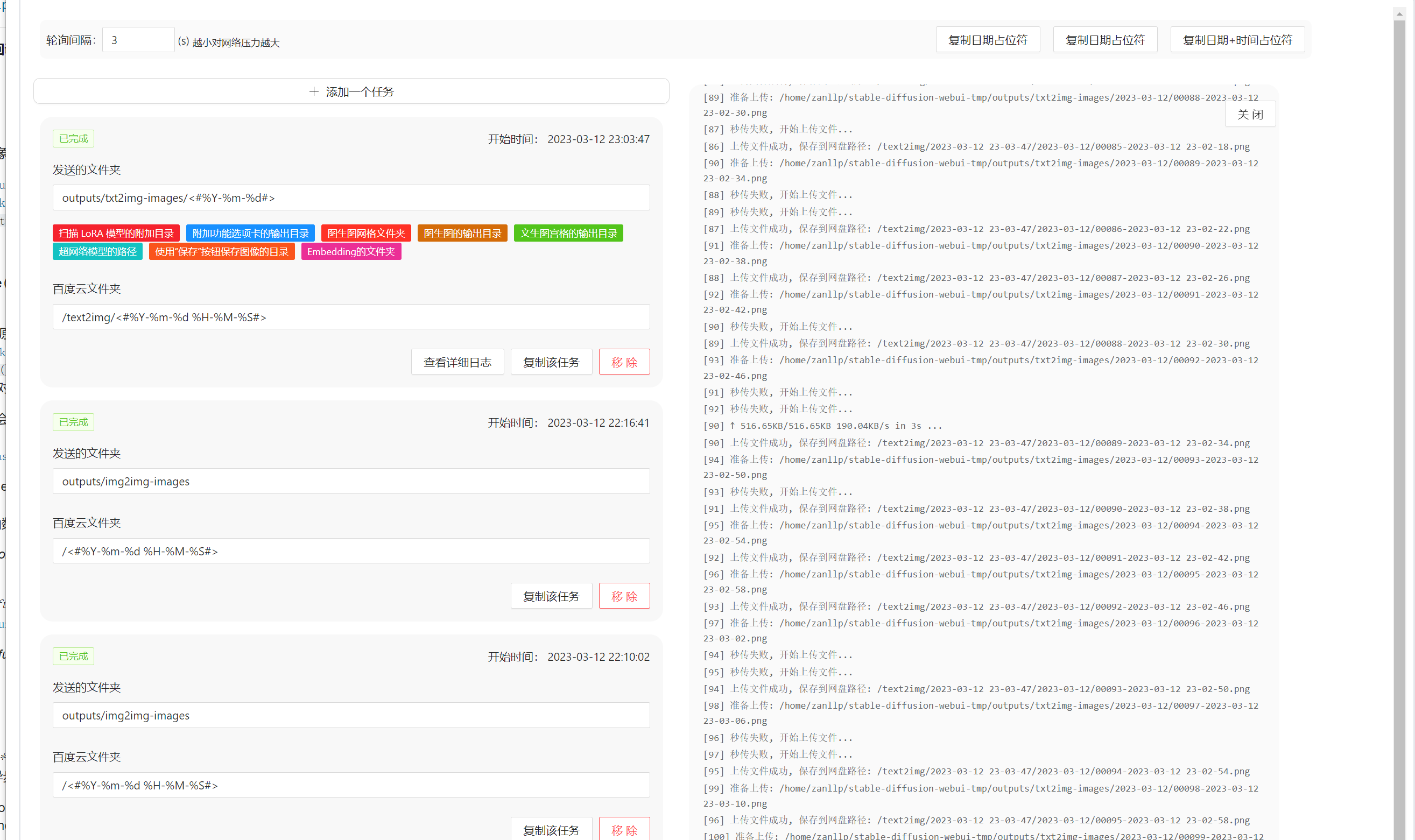Click the plus icon to add a task
Screen dimensions: 1415x840
(314, 91)
